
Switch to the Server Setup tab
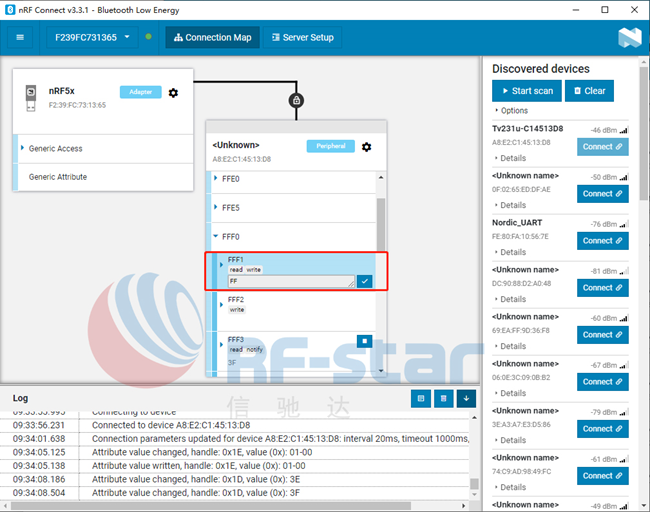(303, 37)
